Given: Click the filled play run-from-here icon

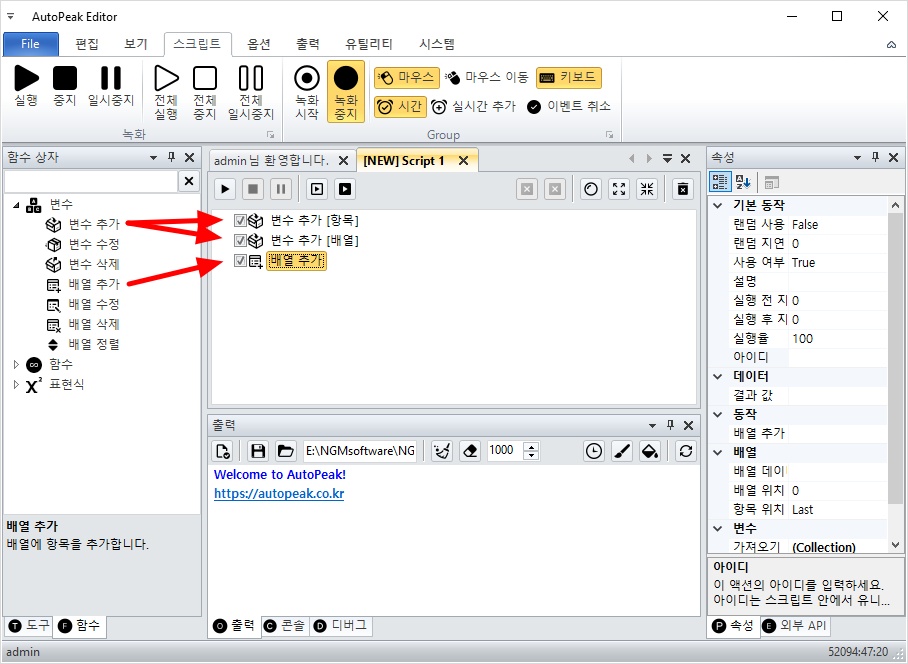Looking at the screenshot, I should pyautogui.click(x=345, y=189).
